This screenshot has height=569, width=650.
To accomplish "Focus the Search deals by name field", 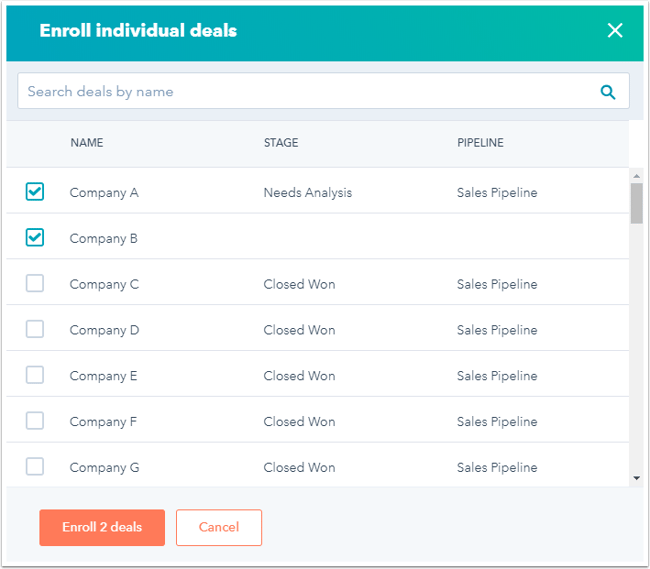I will pos(300,92).
